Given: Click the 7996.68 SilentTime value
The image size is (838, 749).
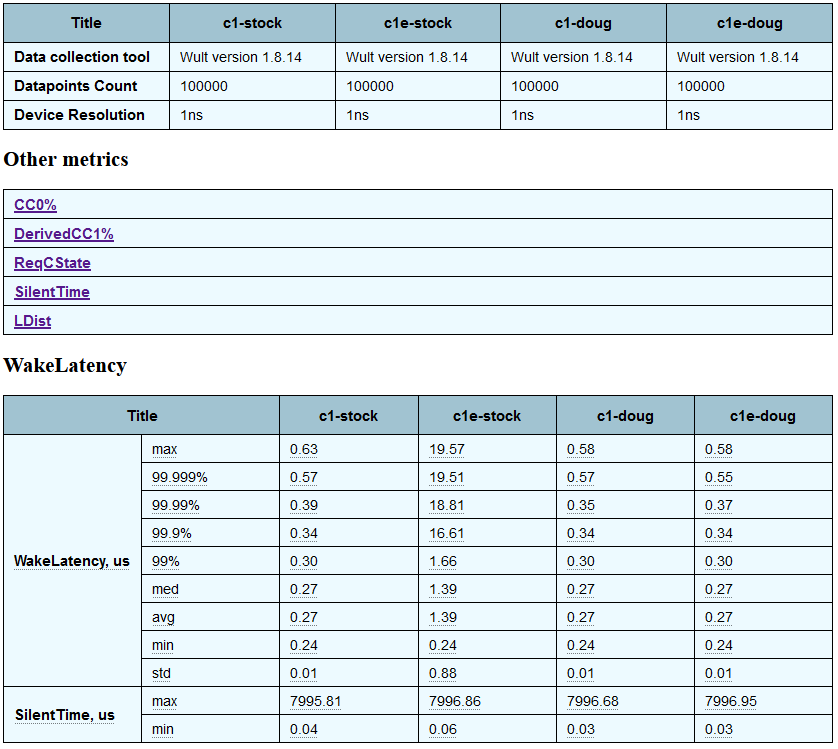Looking at the screenshot, I should tap(593, 701).
